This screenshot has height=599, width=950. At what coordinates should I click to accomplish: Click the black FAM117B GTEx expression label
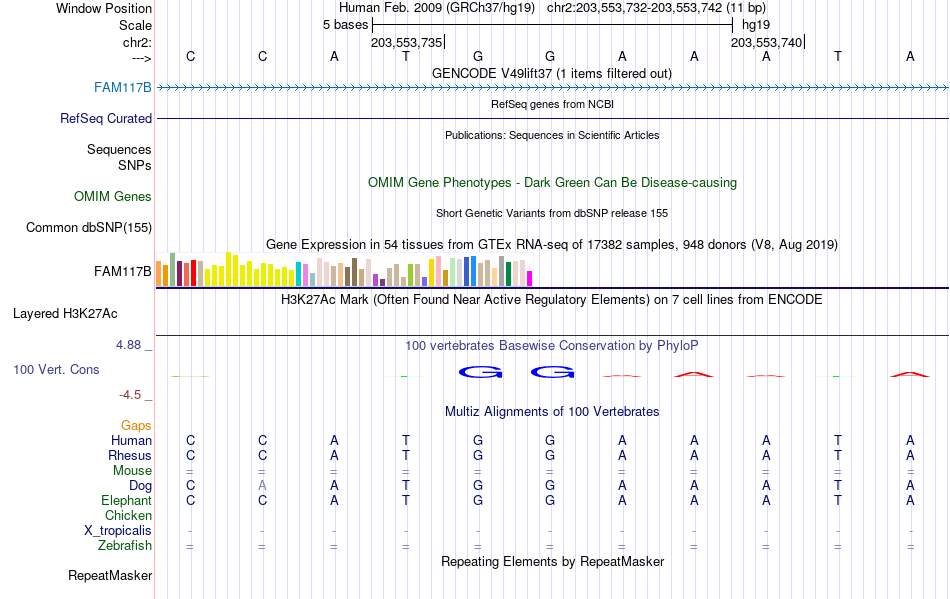[122, 271]
